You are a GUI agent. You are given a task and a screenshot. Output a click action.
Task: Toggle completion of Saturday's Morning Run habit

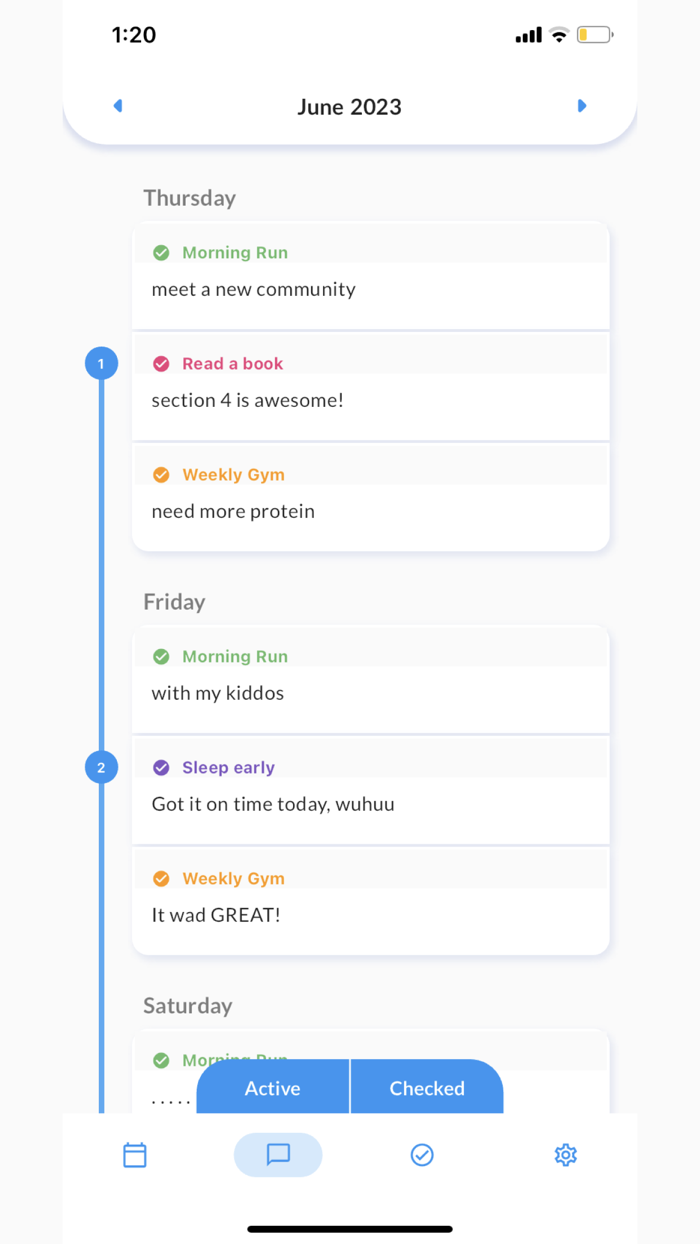click(161, 1060)
